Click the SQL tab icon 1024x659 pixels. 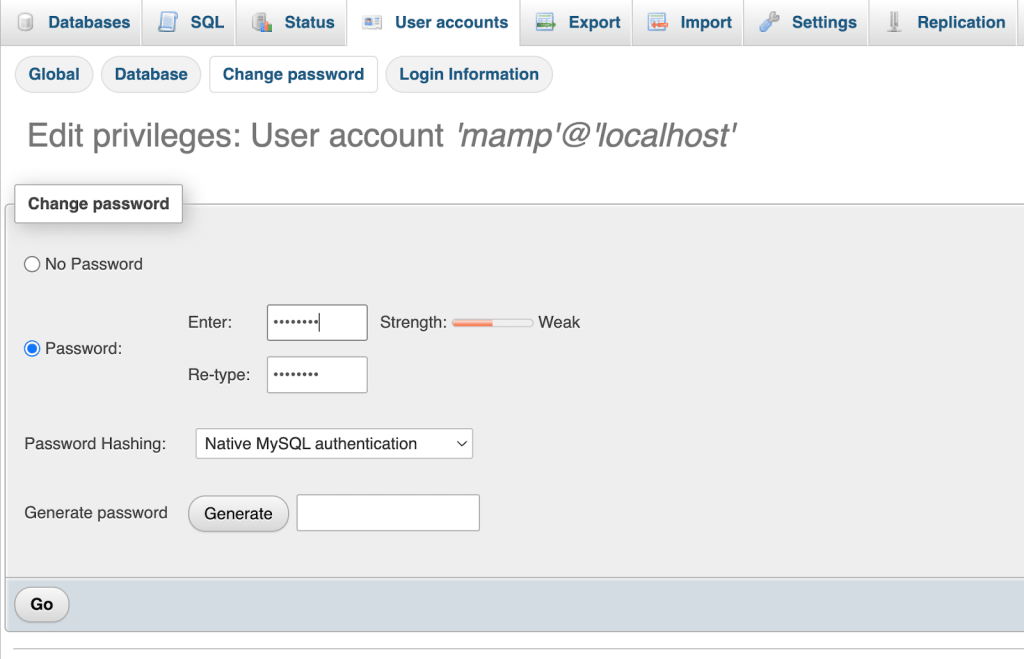click(x=169, y=22)
